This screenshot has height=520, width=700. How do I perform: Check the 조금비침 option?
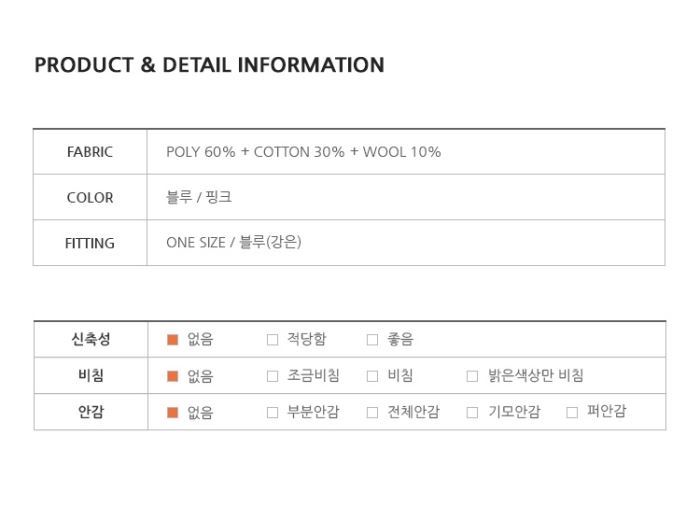click(x=272, y=376)
